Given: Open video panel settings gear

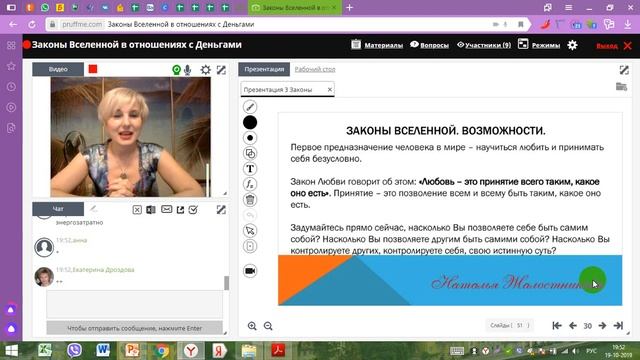Looking at the screenshot, I should tap(206, 70).
